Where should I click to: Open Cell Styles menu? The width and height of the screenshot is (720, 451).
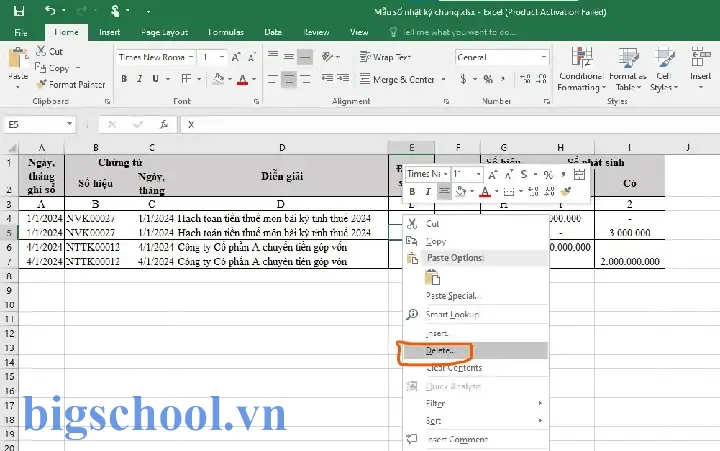point(664,69)
